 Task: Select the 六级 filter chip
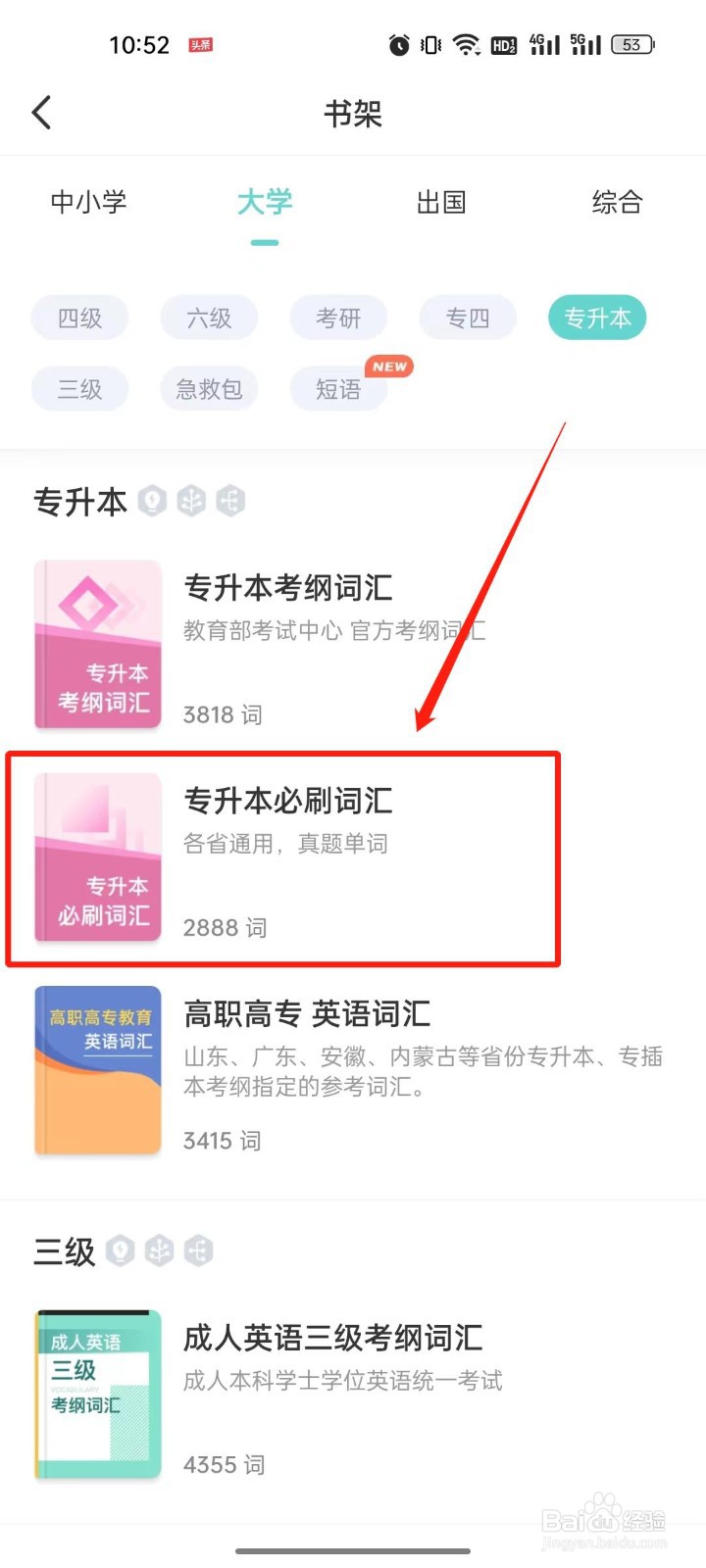[210, 318]
